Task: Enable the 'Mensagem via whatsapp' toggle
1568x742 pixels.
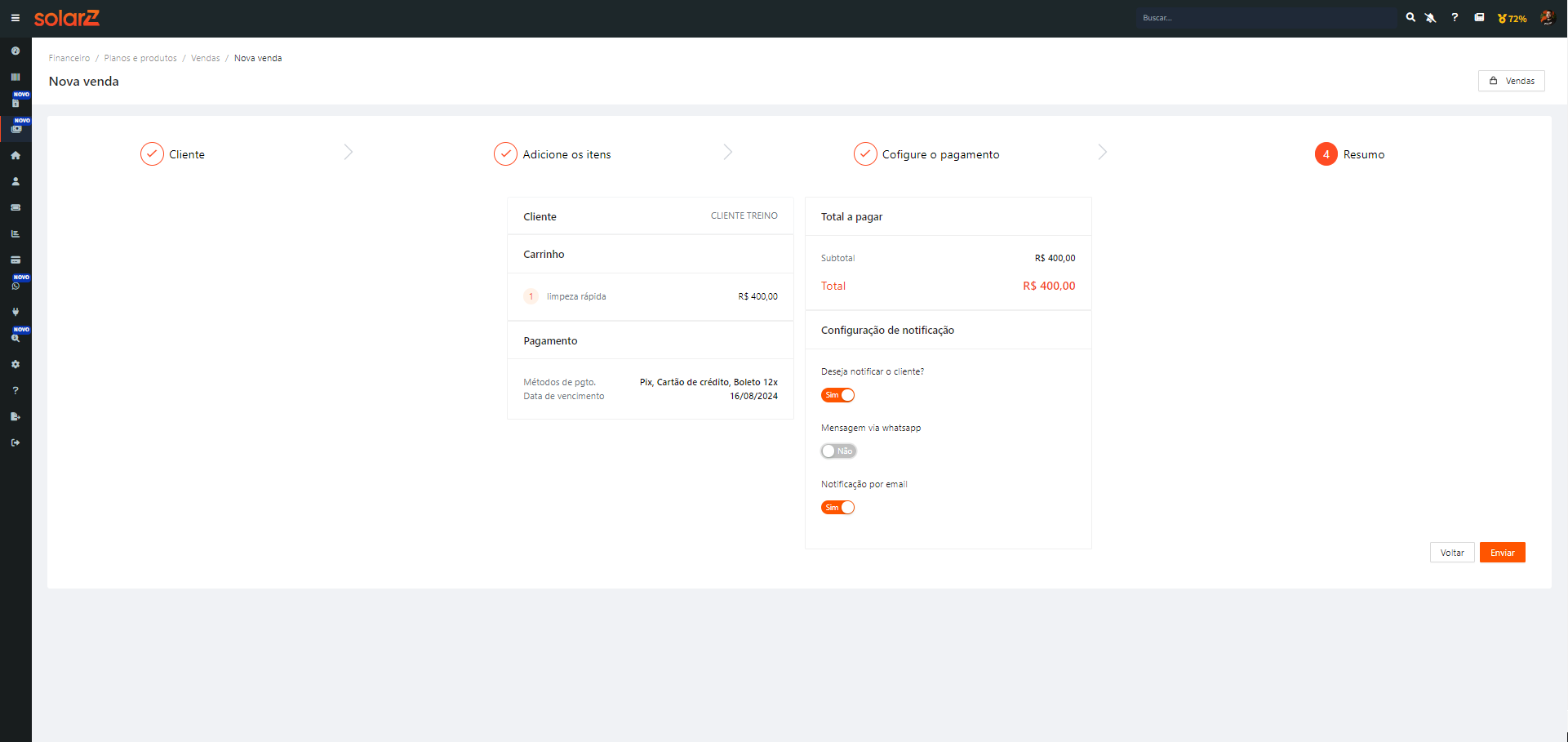Action: pos(837,451)
